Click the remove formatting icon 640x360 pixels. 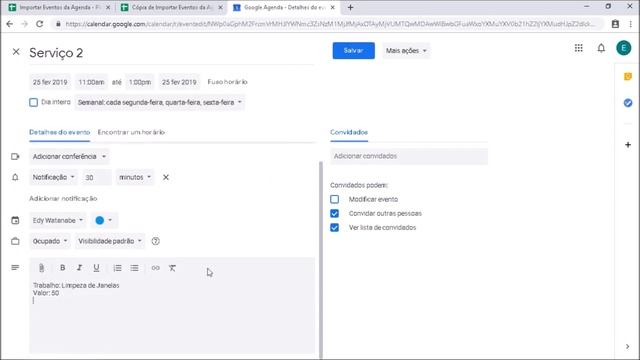[x=172, y=268]
